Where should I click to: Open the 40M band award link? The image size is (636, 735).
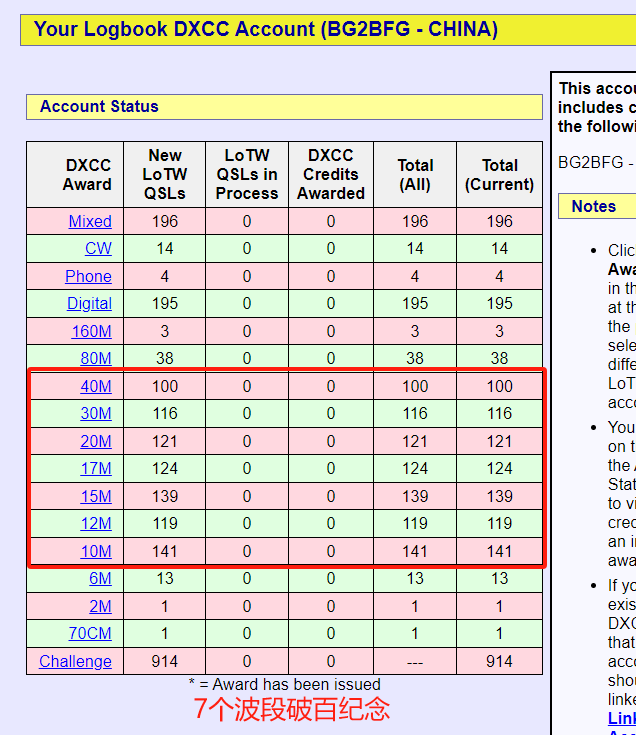(x=96, y=386)
